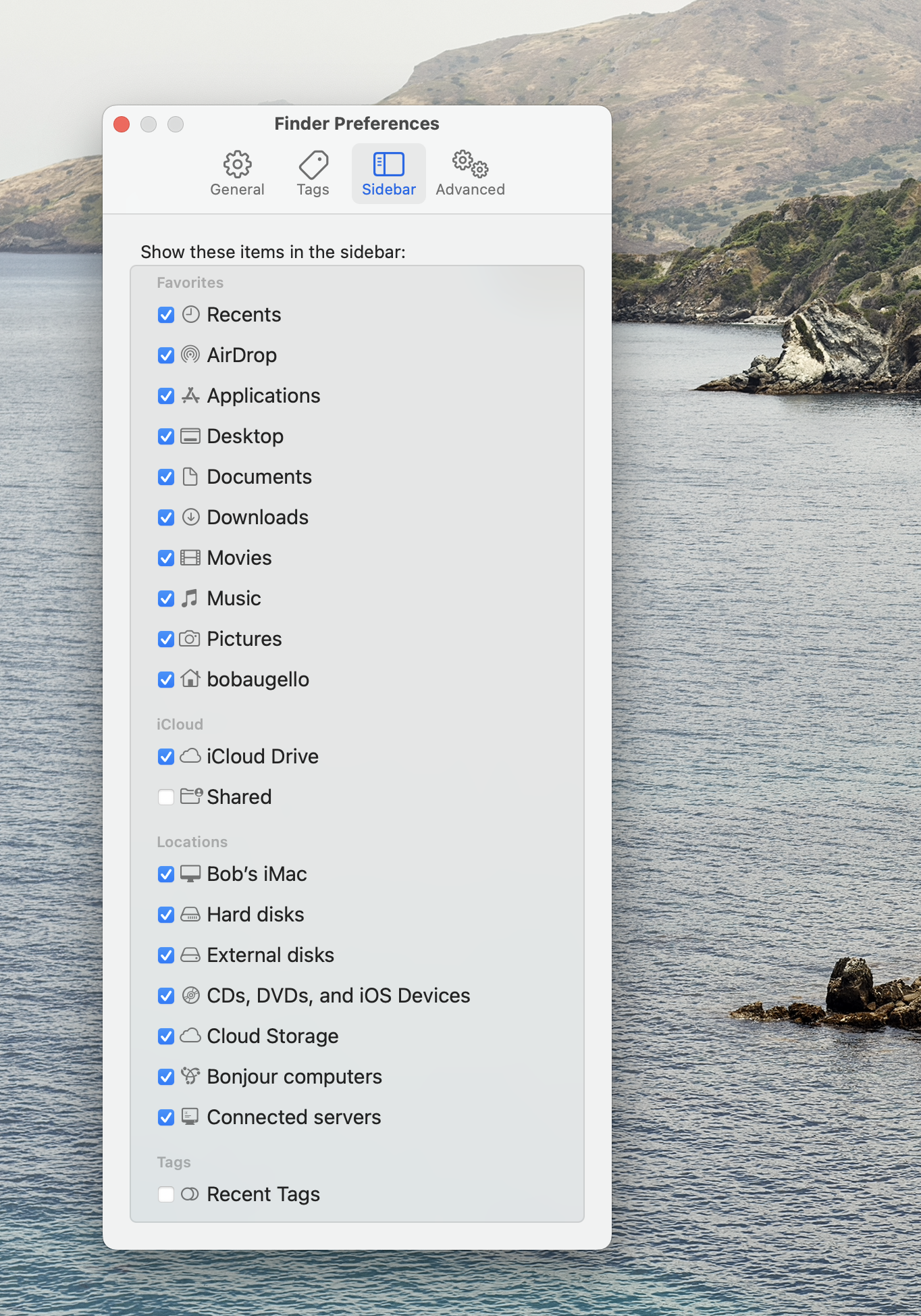Screen dimensions: 921x1316
Task: Click the Pictures camera icon
Action: (x=190, y=639)
